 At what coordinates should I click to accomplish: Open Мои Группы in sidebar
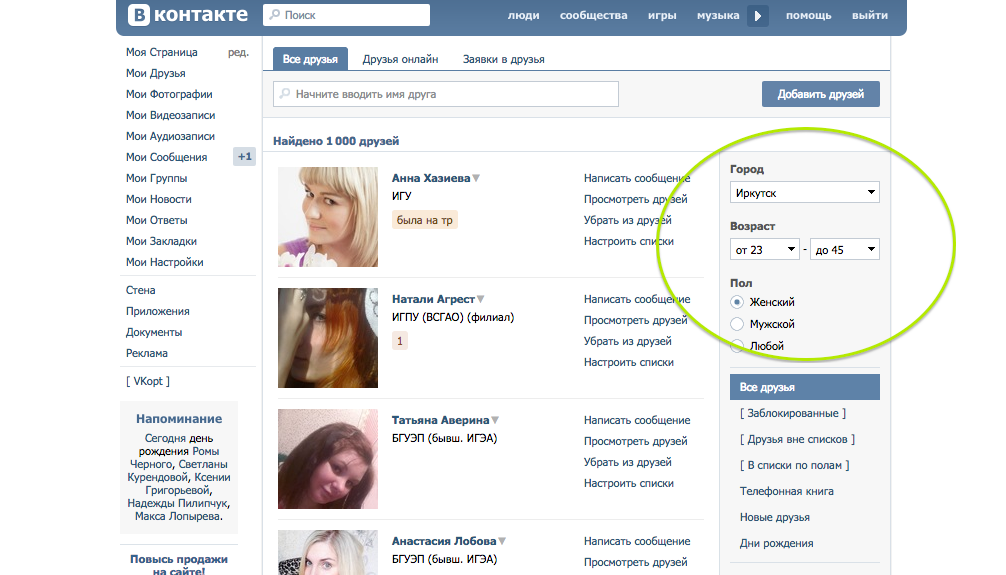pos(157,178)
